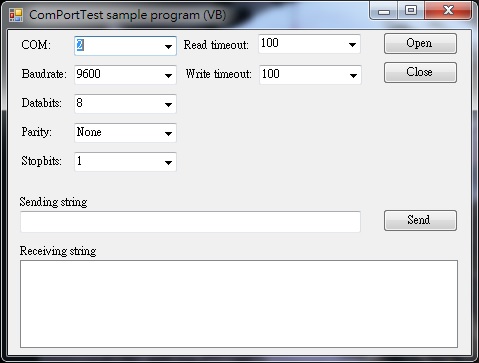The image size is (479, 363).
Task: Click inside the Receiving string text area
Action: [x=239, y=304]
